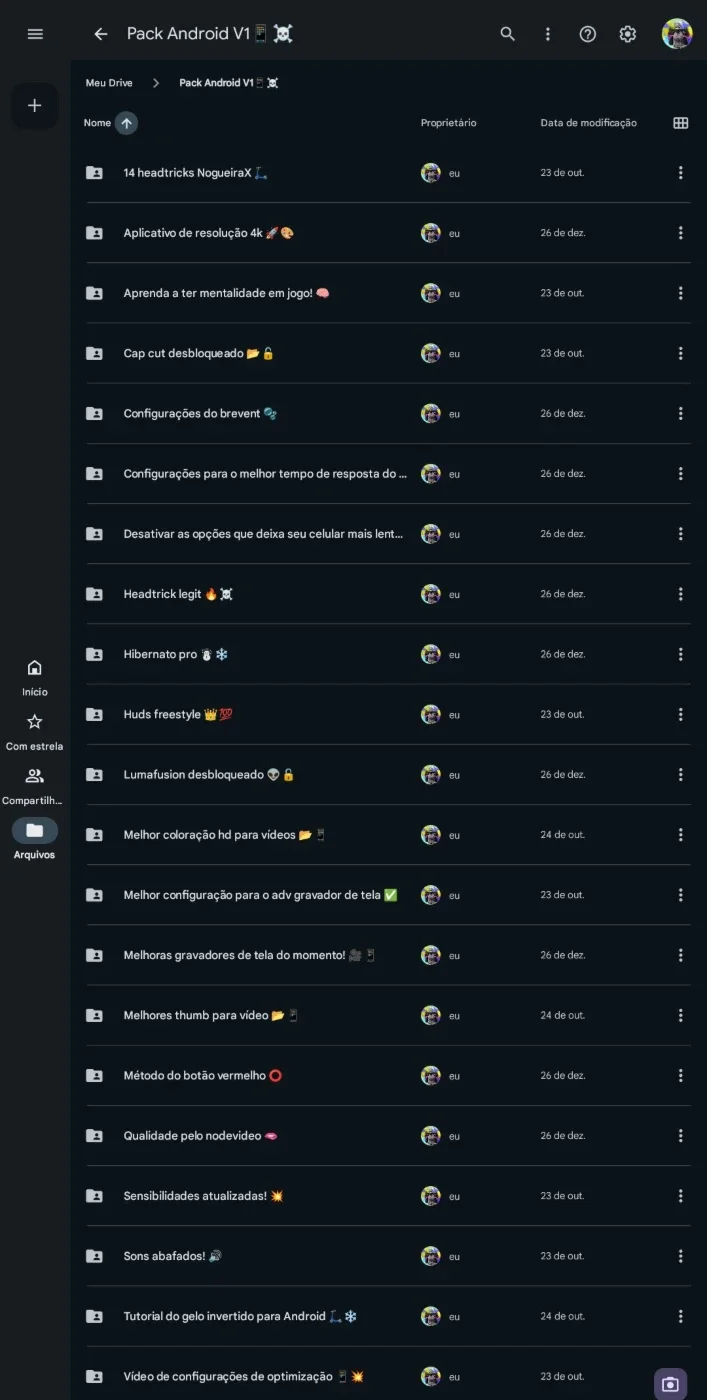Select Início in sidebar
The height and width of the screenshot is (1400, 707).
(x=34, y=677)
